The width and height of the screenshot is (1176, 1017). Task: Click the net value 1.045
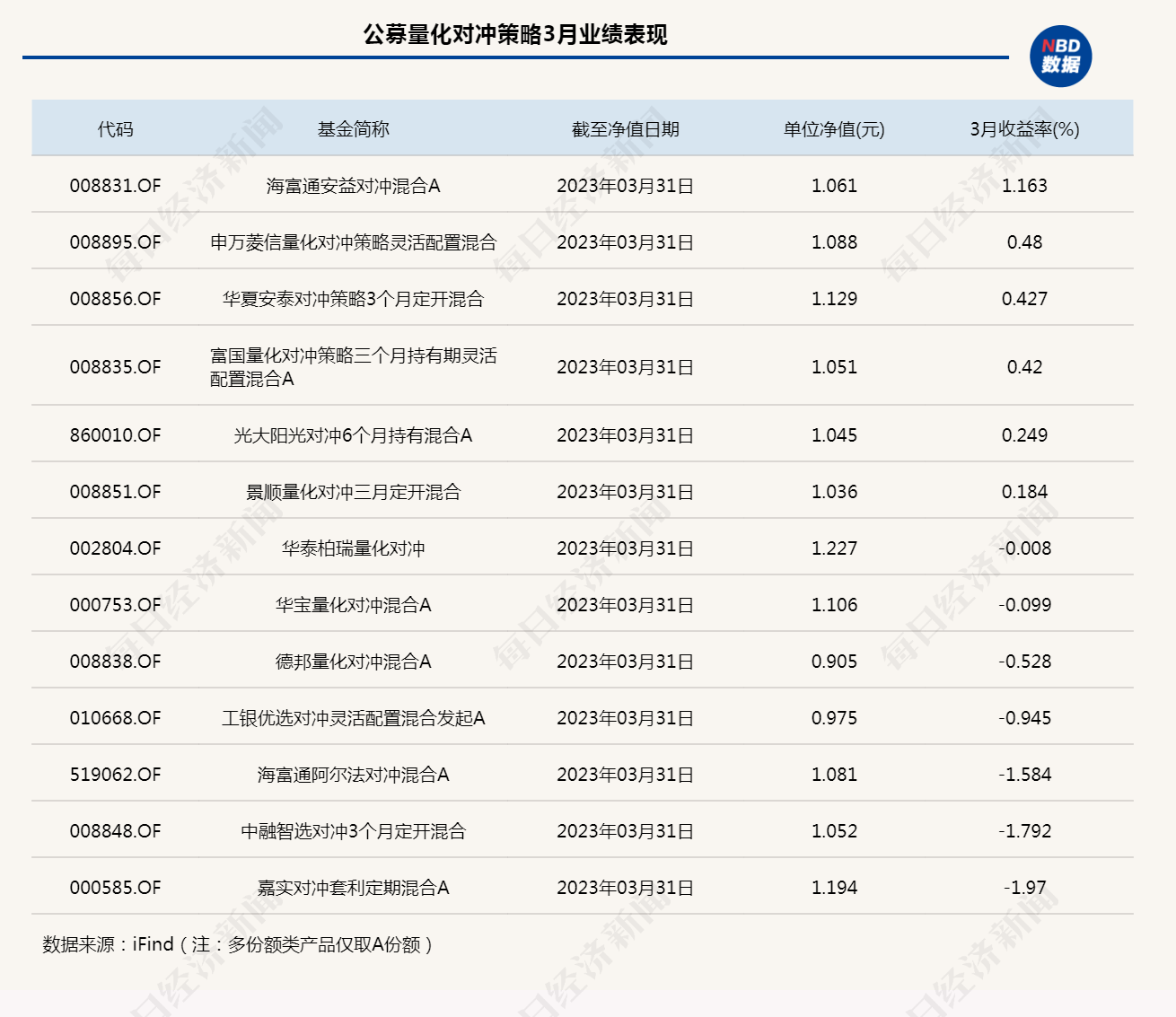coord(834,435)
